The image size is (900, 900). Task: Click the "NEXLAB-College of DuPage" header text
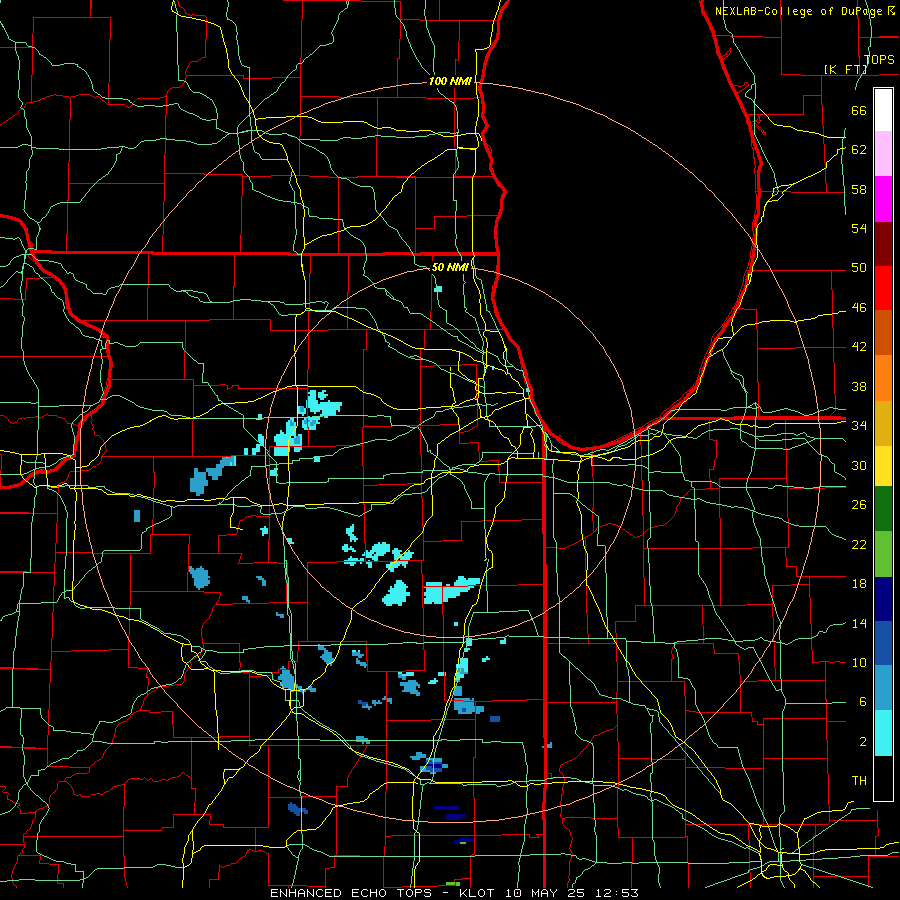coord(800,11)
